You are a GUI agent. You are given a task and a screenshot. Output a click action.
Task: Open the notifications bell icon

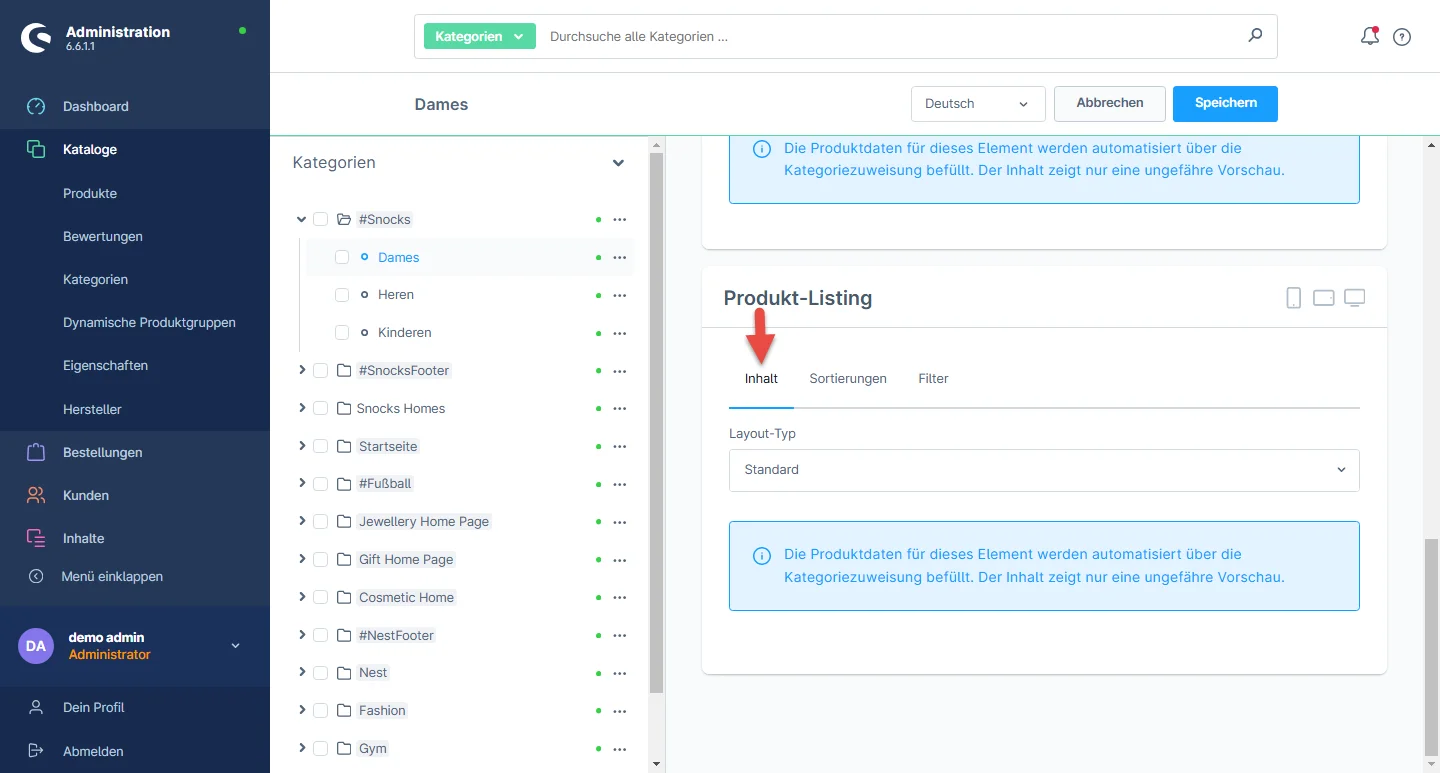pyautogui.click(x=1369, y=37)
